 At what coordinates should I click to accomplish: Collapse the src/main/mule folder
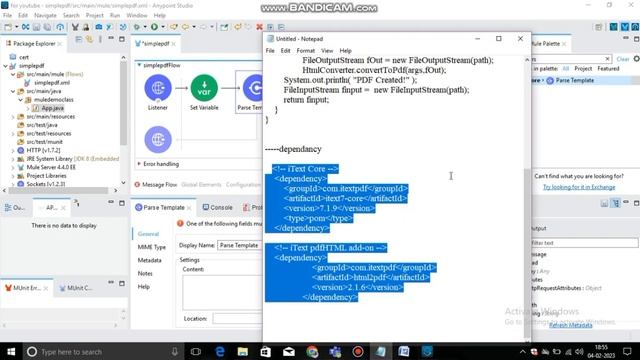coord(13,74)
